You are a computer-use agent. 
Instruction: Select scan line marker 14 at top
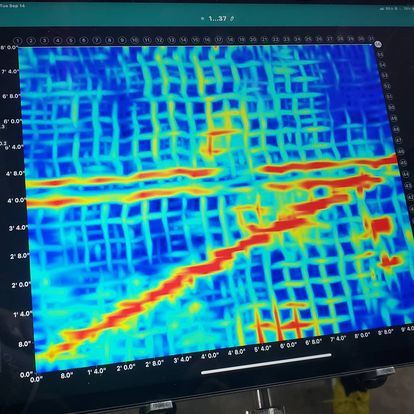click(x=183, y=40)
